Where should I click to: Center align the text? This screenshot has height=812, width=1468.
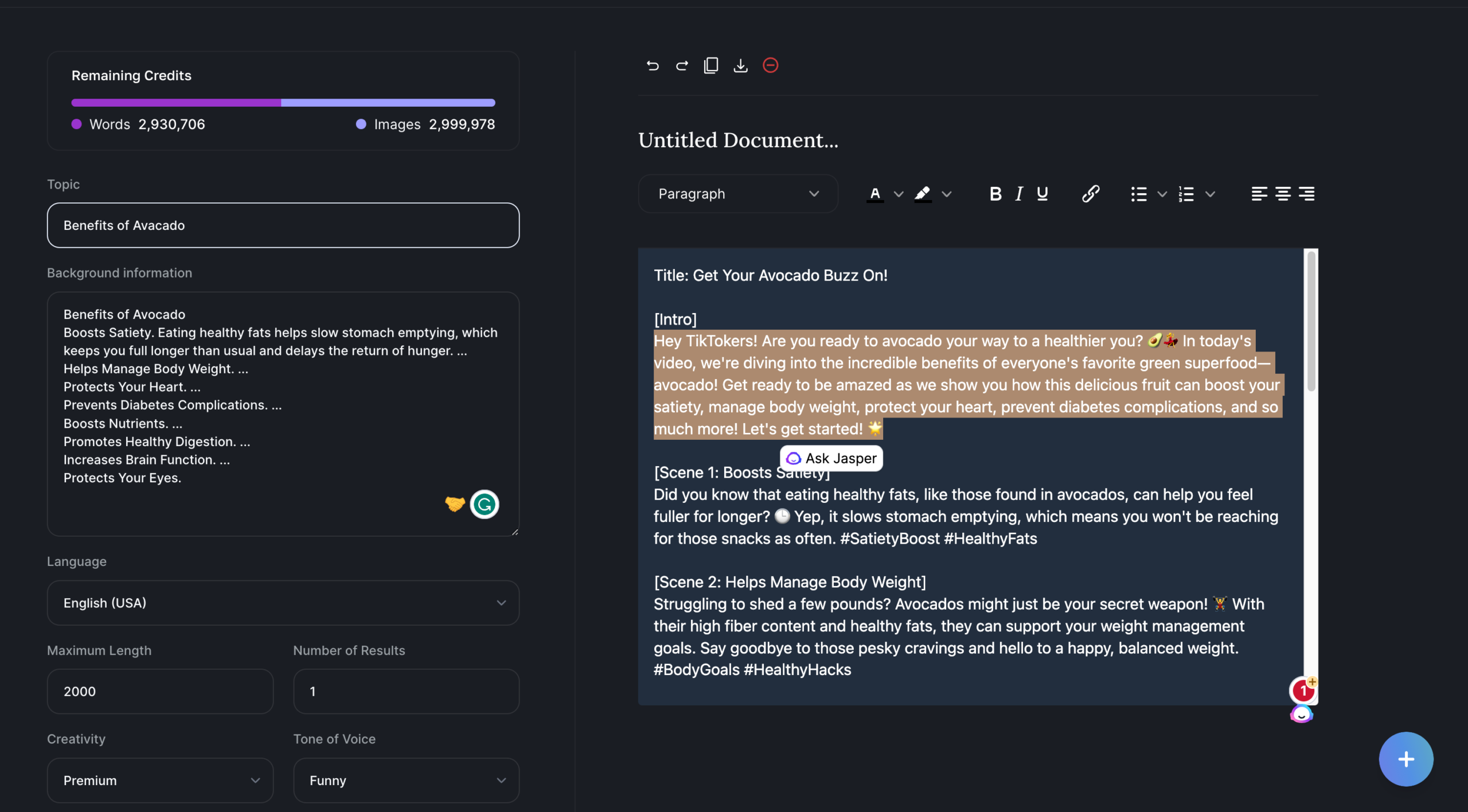(x=1283, y=194)
